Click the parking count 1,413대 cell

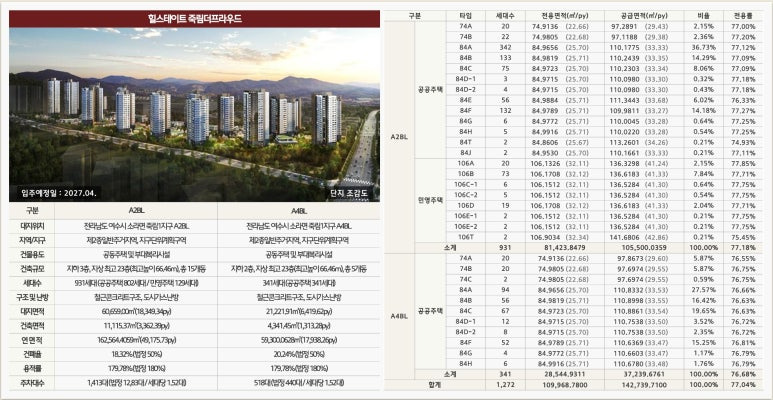tap(136, 383)
